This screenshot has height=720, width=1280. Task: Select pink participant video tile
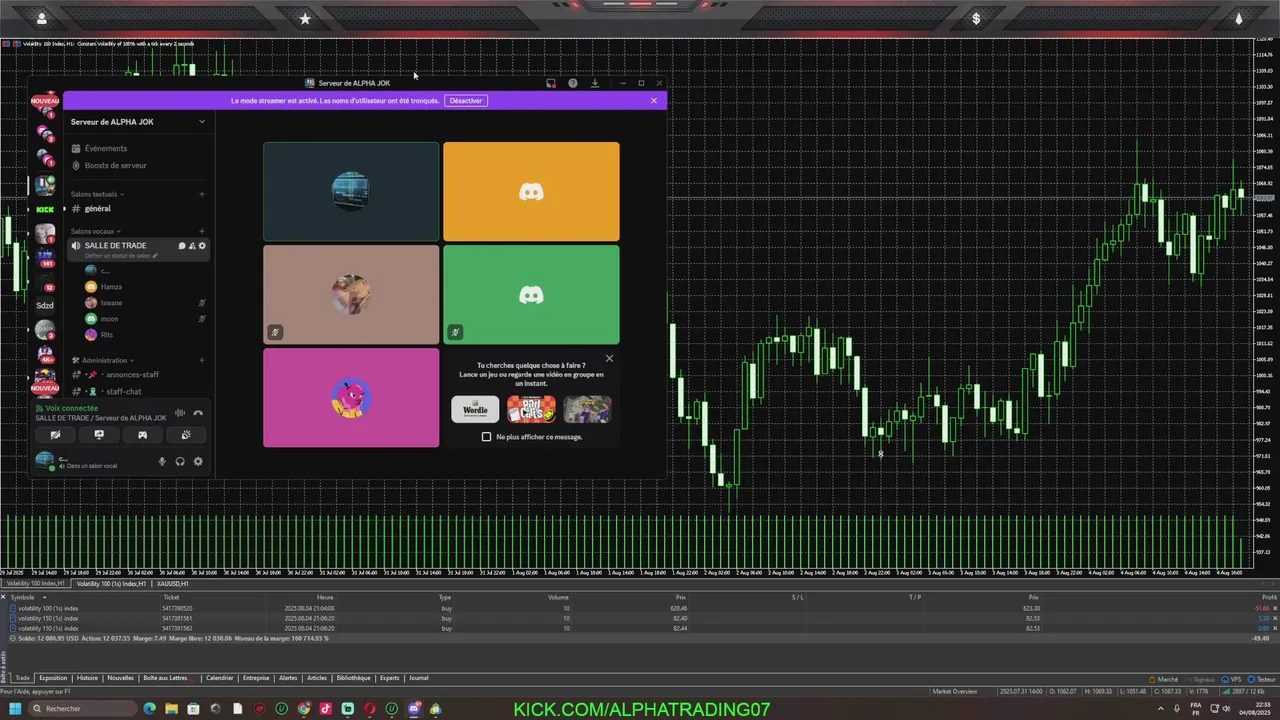(351, 398)
